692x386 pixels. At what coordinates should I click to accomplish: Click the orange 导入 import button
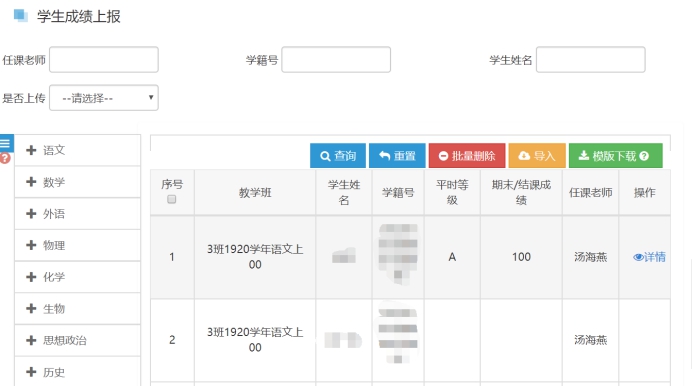click(x=537, y=156)
